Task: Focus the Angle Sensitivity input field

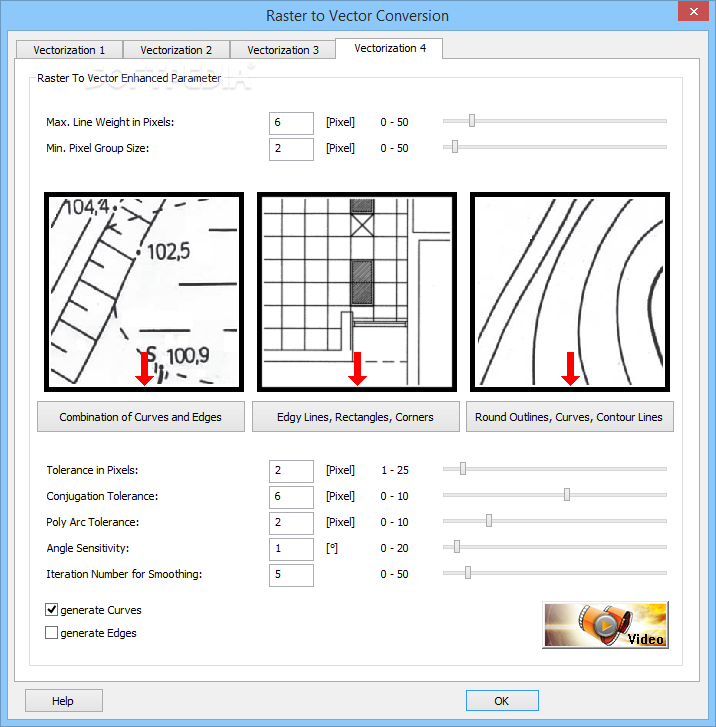Action: point(291,548)
